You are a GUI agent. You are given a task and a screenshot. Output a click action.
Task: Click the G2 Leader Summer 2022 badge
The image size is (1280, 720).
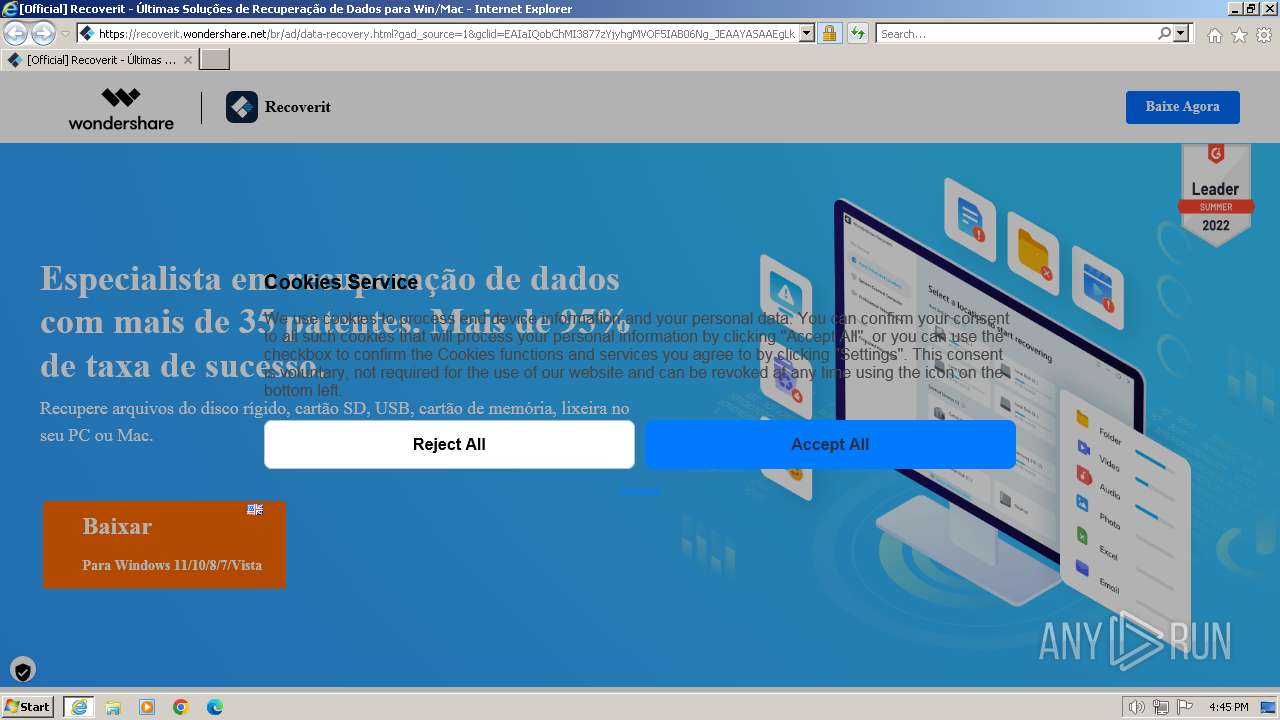click(1216, 195)
